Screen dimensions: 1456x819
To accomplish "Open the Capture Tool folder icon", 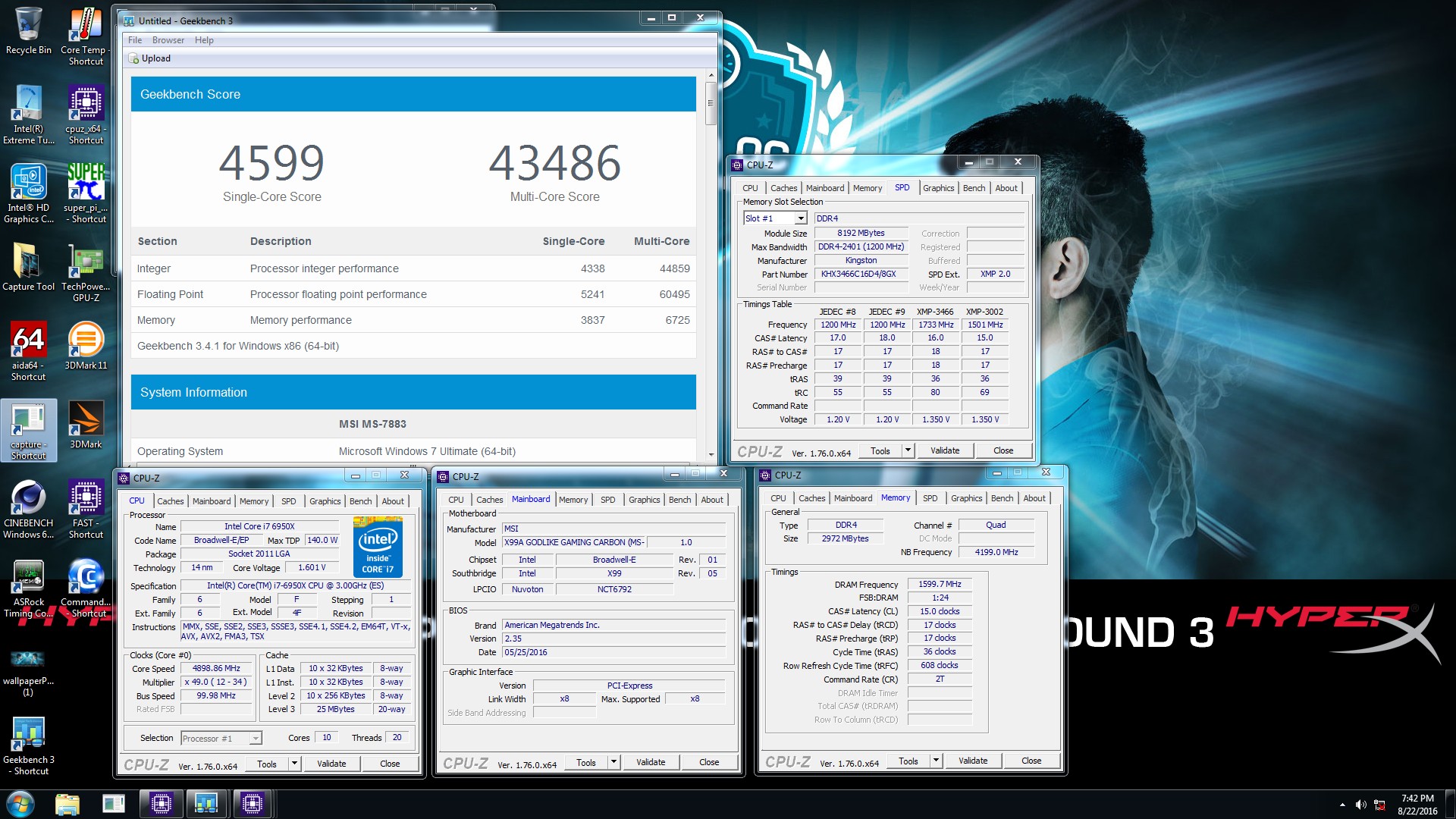I will (x=28, y=267).
